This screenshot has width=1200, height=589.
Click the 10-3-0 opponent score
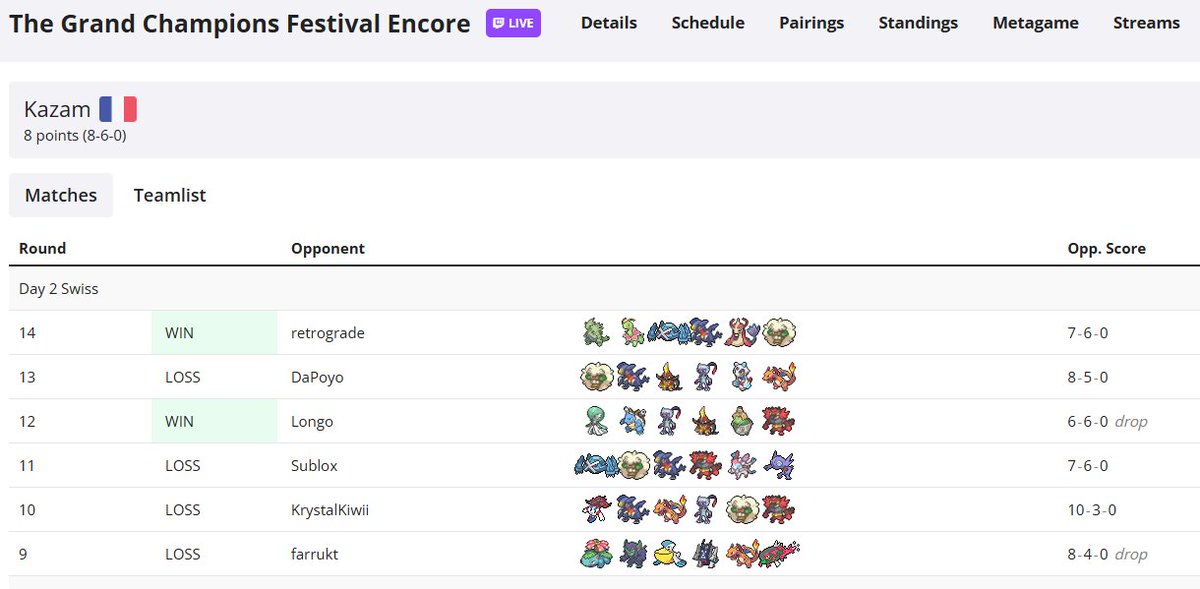pos(1093,509)
